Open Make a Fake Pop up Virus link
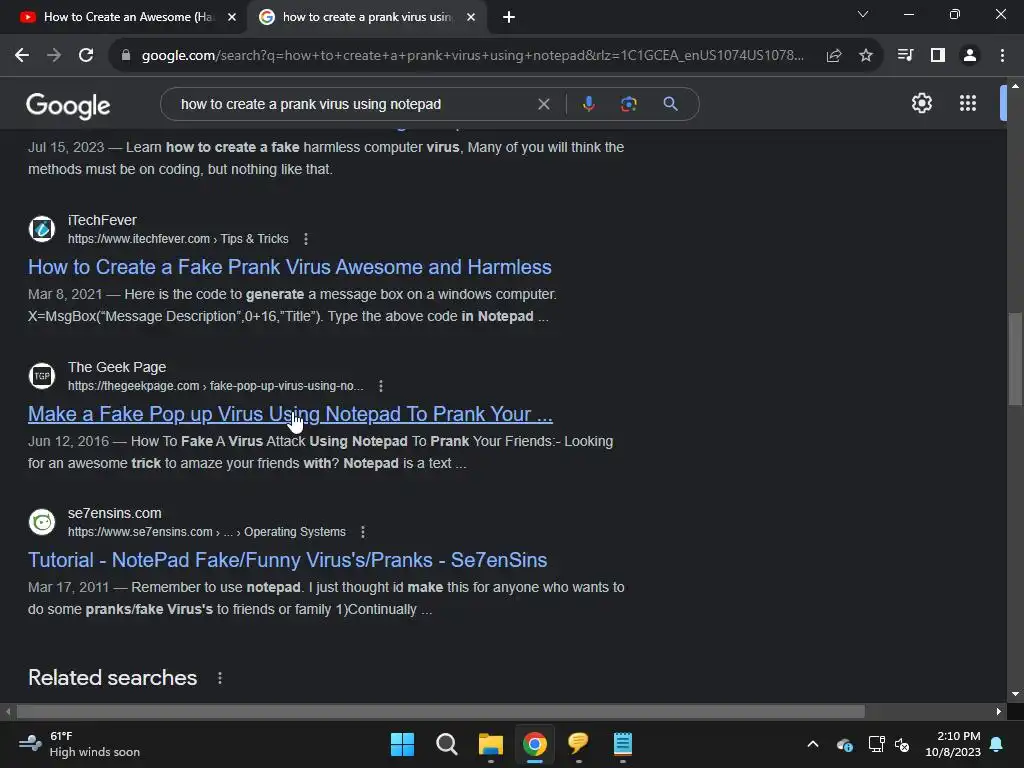 click(x=290, y=414)
